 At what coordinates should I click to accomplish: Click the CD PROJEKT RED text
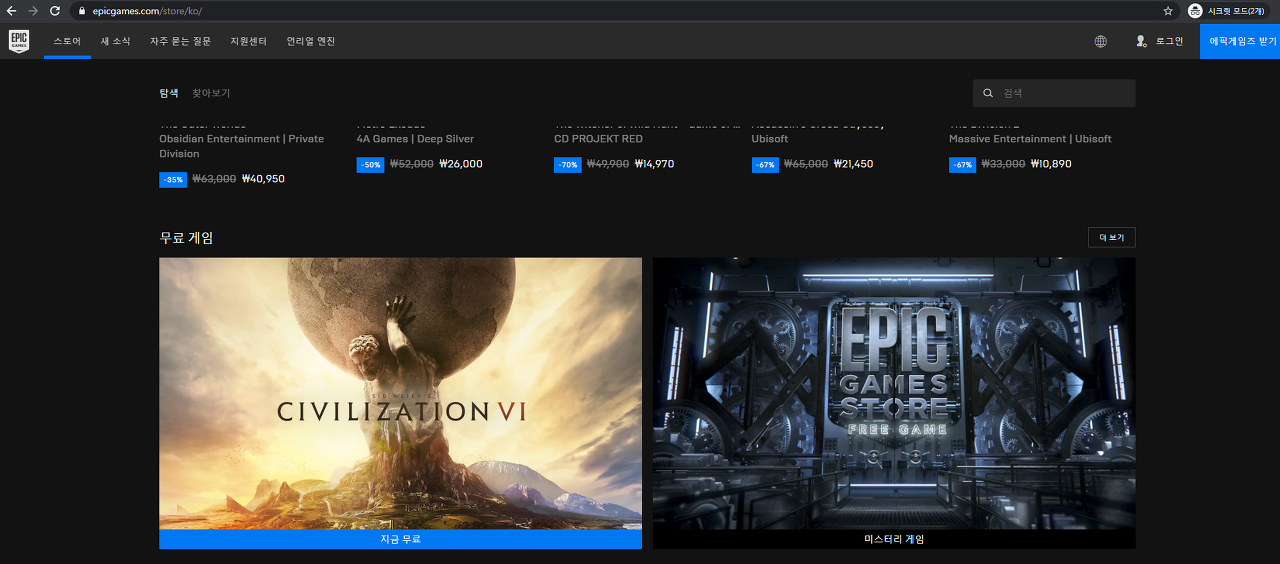[x=599, y=139]
